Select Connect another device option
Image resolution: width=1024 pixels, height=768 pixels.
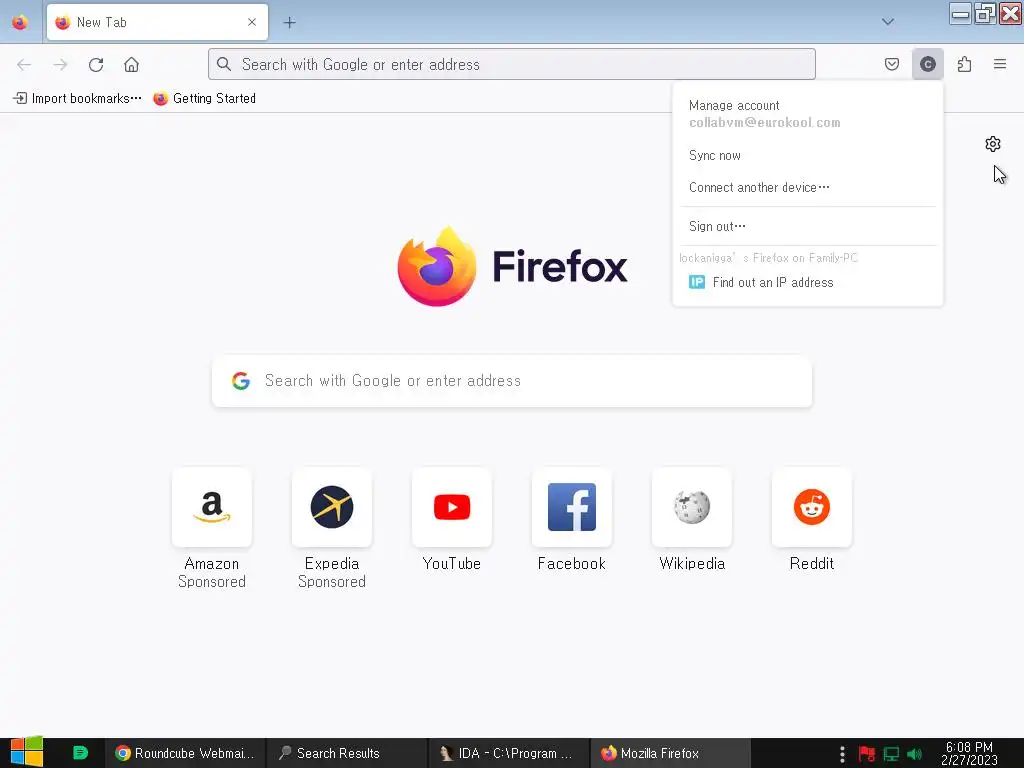(x=807, y=187)
